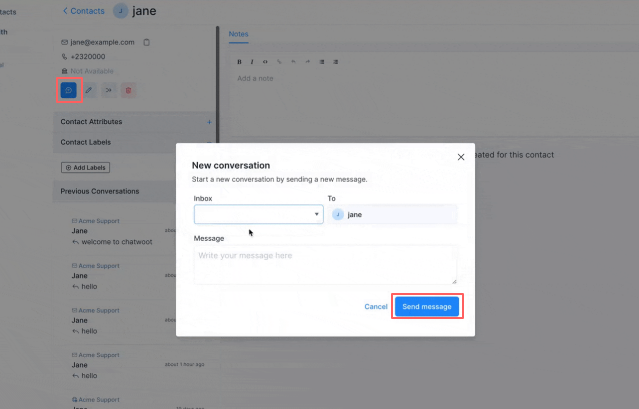Click the Cancel link in dialog
This screenshot has height=409, width=639.
click(376, 306)
